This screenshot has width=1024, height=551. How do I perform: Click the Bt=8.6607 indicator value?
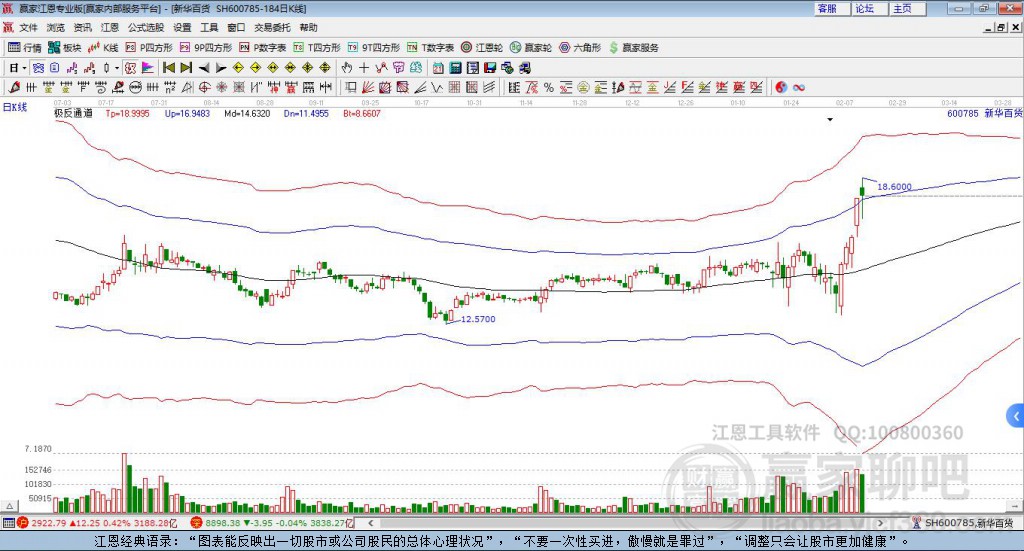(x=362, y=114)
